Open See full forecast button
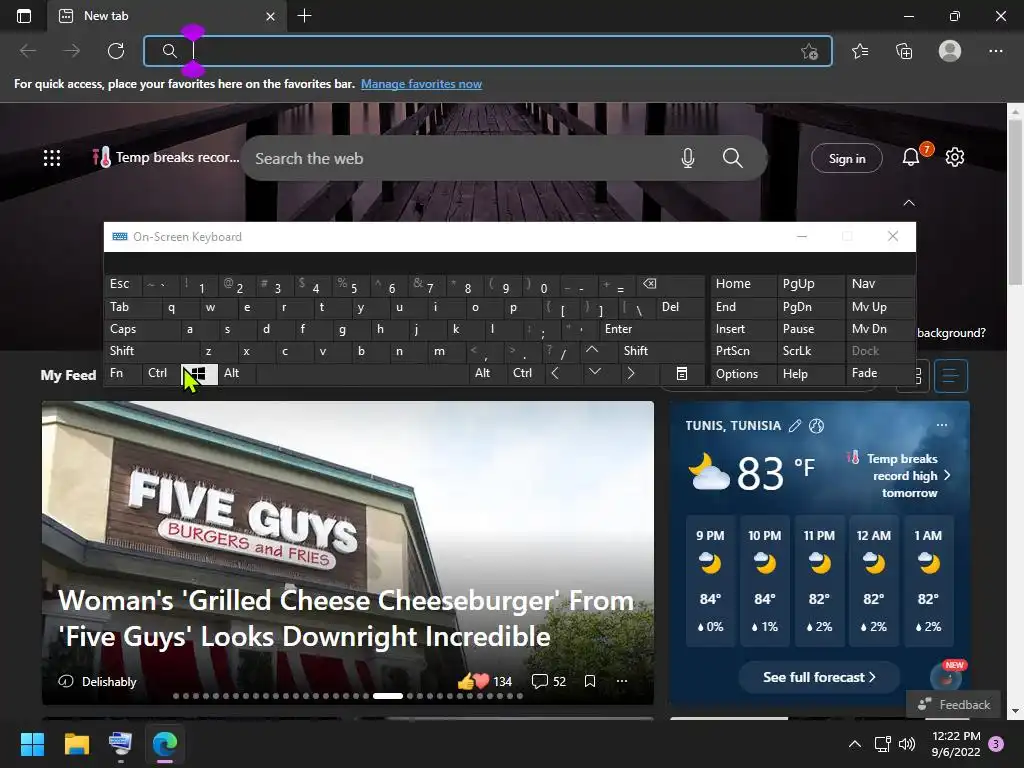1024x768 pixels. [819, 677]
